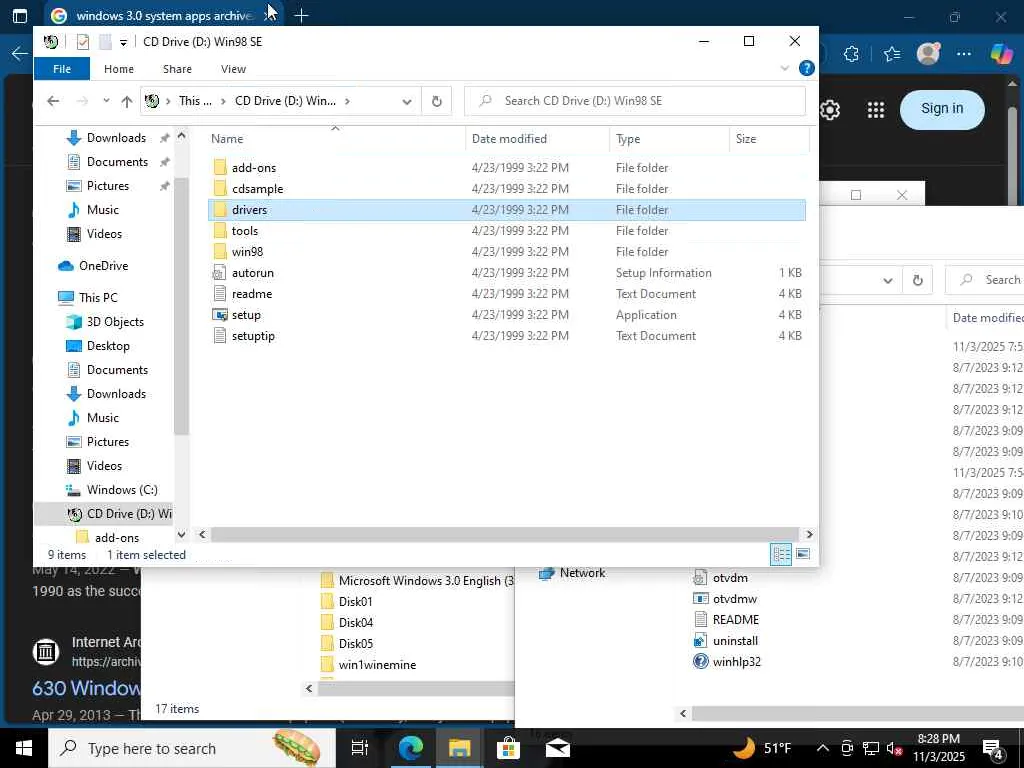Open 3D Objects in the navigation pane

[115, 322]
